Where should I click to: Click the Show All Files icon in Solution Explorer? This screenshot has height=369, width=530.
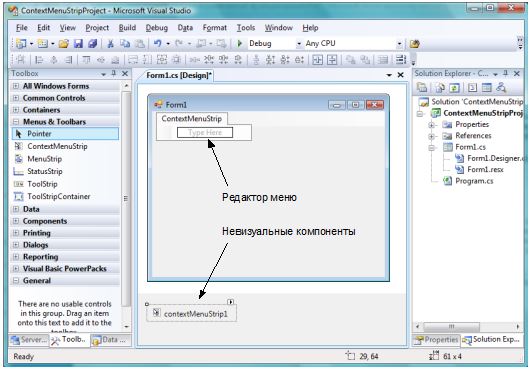(x=440, y=88)
